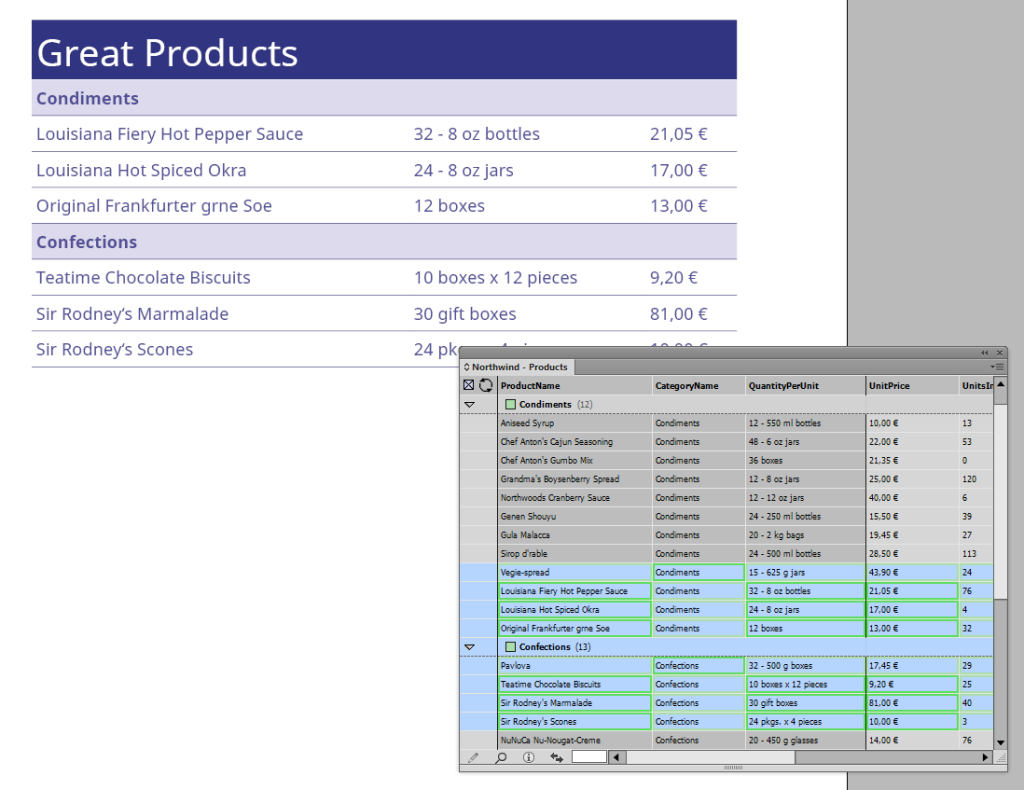Image resolution: width=1024 pixels, height=790 pixels.
Task: Click the horizontal scrollbar left arrow
Action: tap(616, 757)
